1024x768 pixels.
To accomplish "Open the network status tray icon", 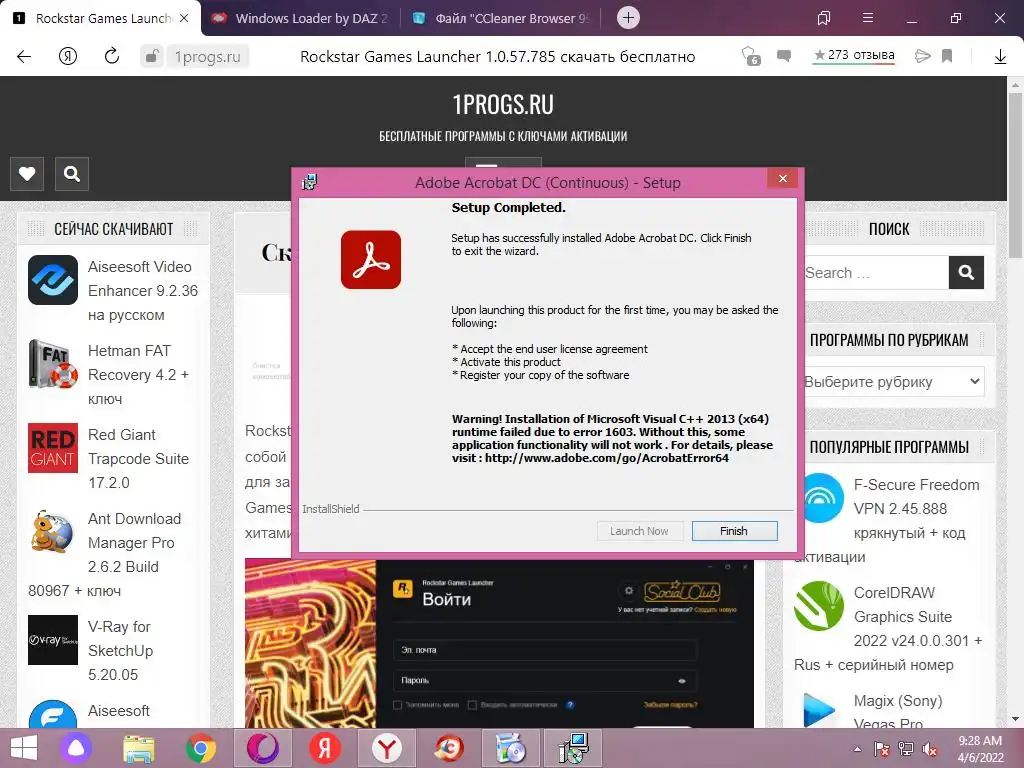I will [x=906, y=749].
